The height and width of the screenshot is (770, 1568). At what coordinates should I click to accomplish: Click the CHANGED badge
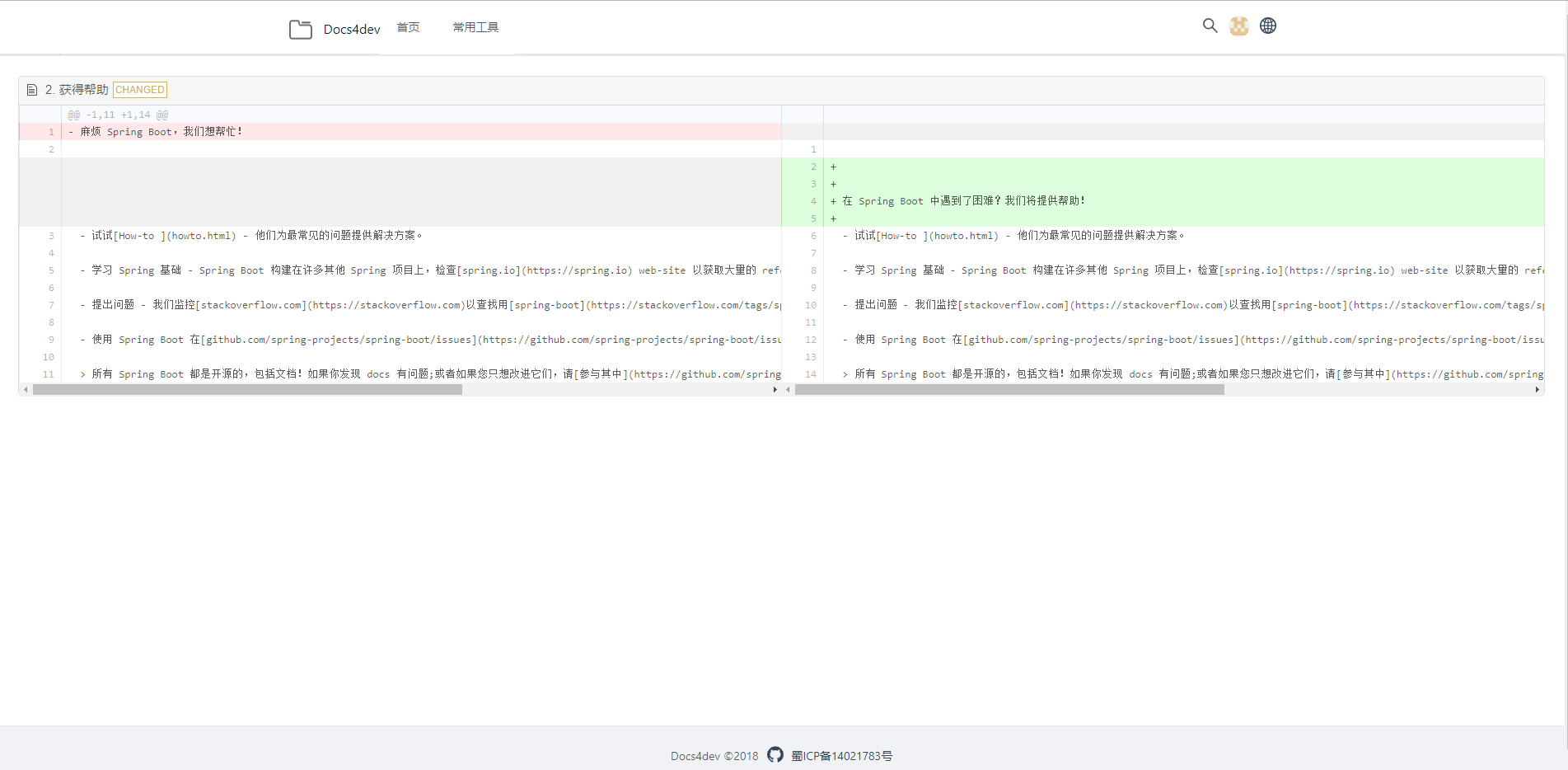click(x=139, y=89)
